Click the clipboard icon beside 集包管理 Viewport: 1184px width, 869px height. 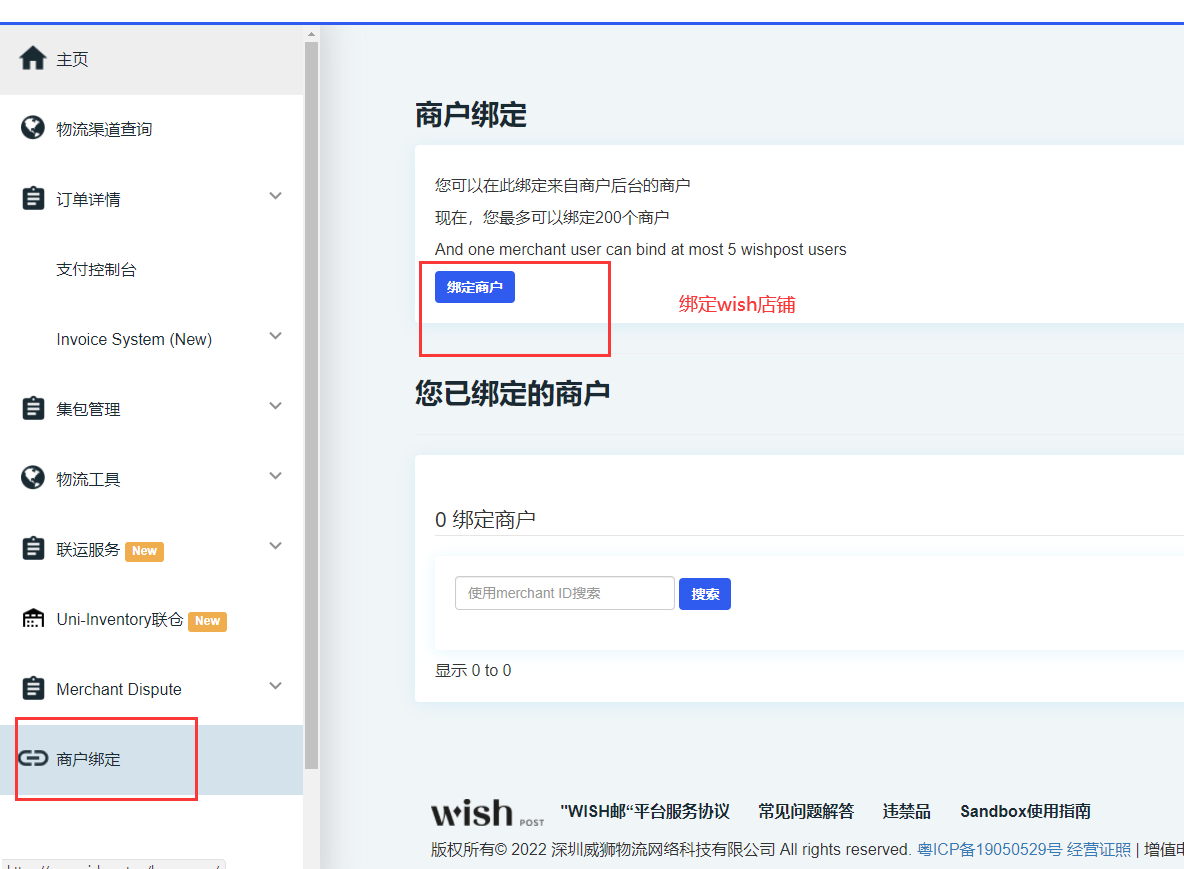[33, 408]
